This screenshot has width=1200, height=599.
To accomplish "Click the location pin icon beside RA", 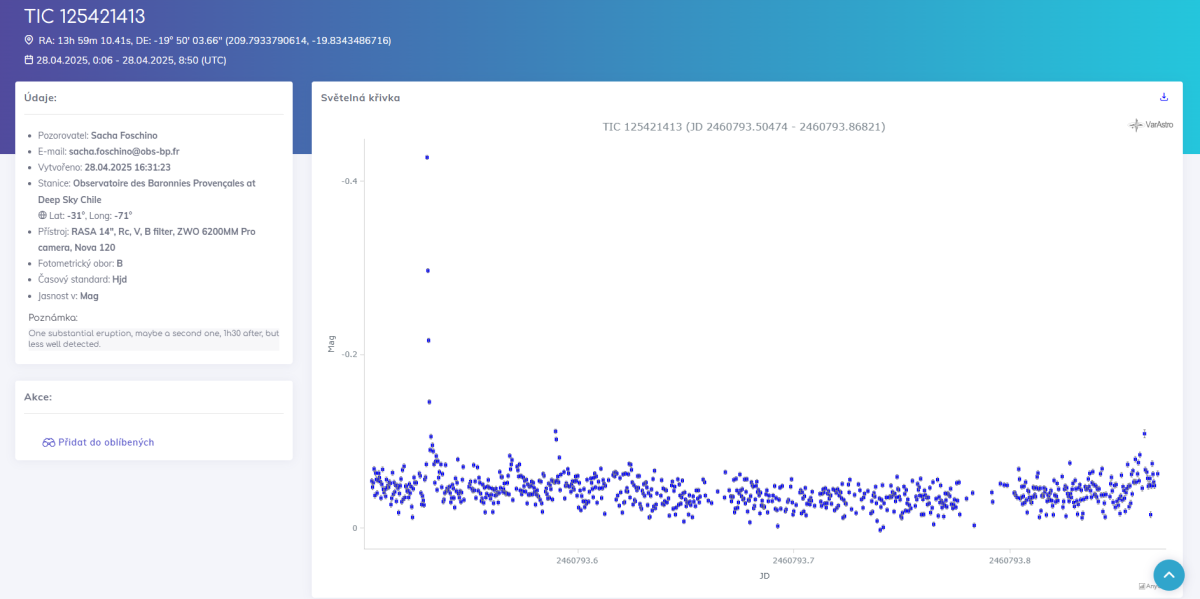I will pos(29,40).
